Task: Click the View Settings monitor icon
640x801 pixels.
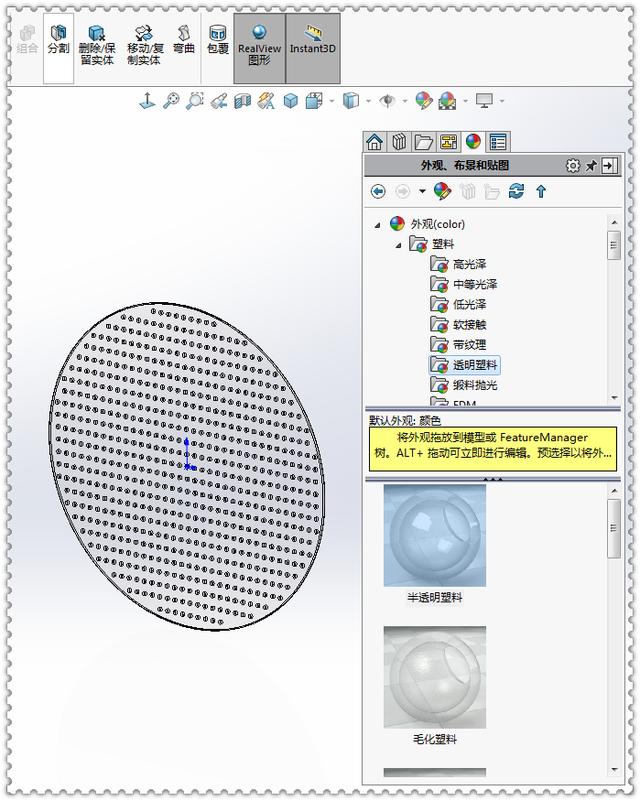Action: click(484, 101)
